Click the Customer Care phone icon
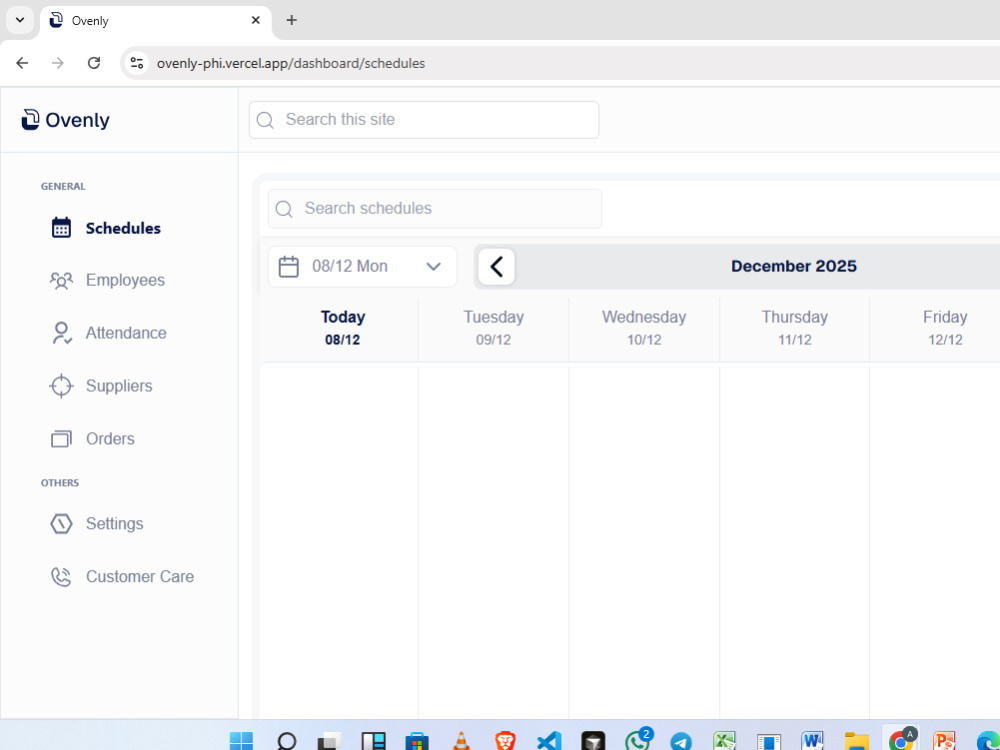 tap(61, 577)
